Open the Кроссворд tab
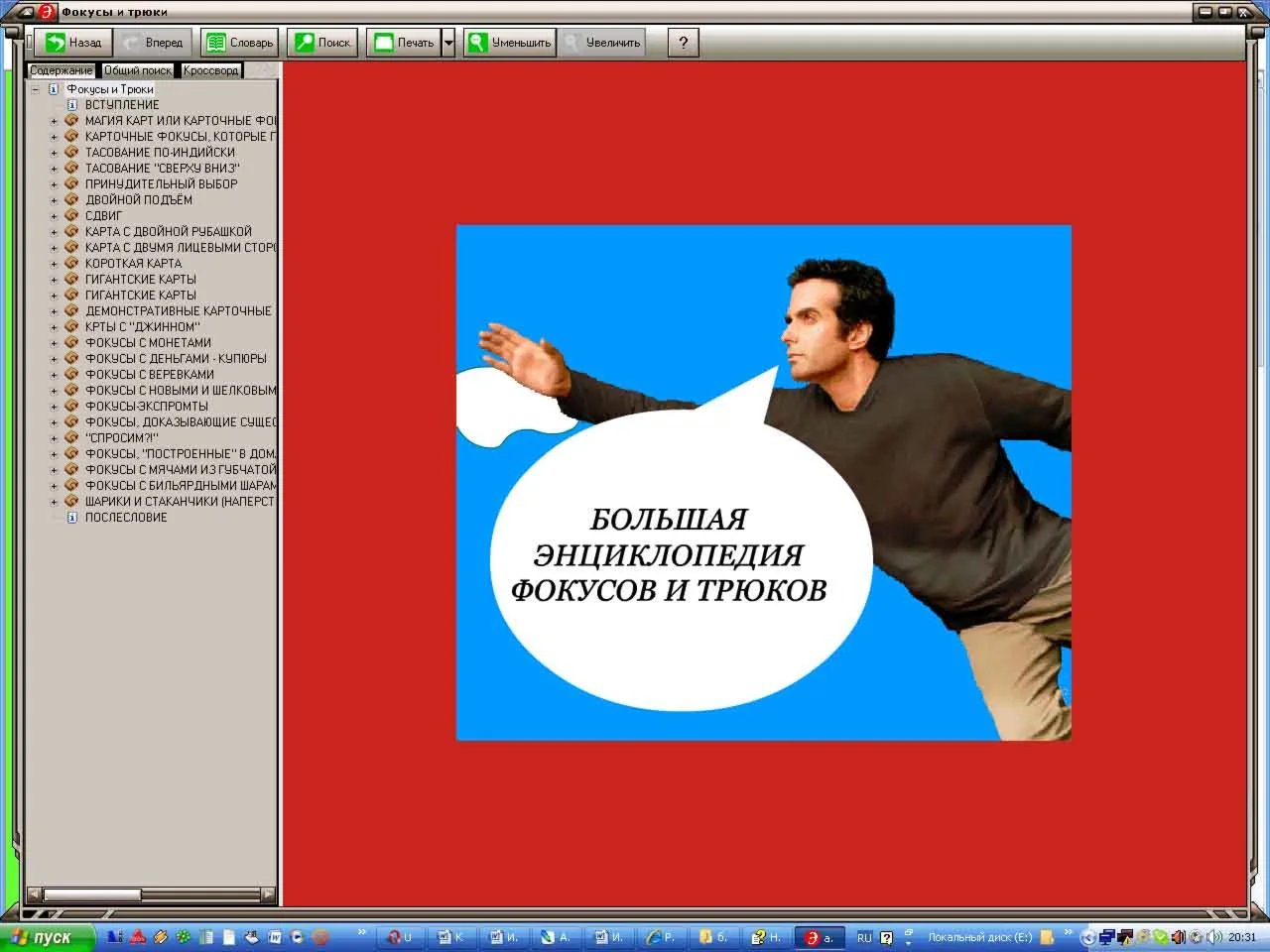 pos(210,70)
